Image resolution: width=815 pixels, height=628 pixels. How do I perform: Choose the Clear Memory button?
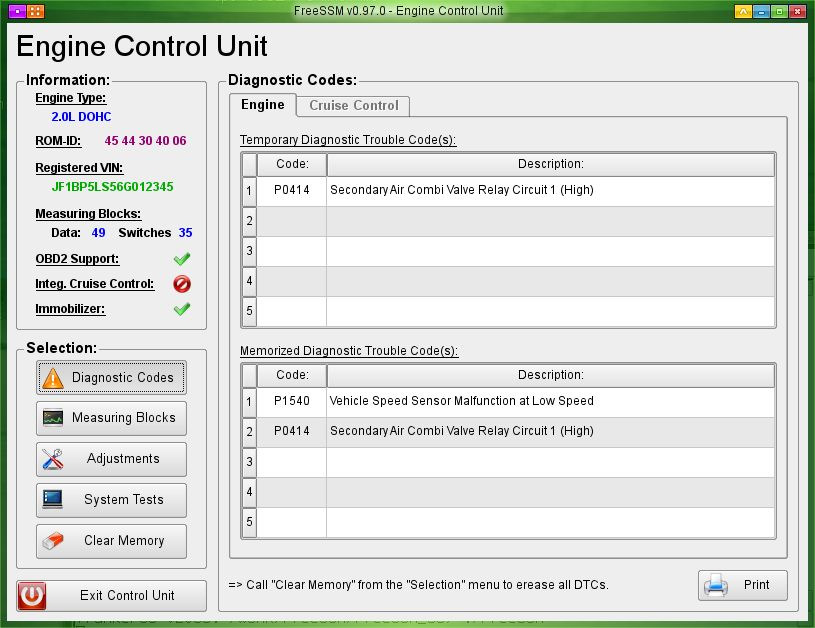tap(111, 541)
